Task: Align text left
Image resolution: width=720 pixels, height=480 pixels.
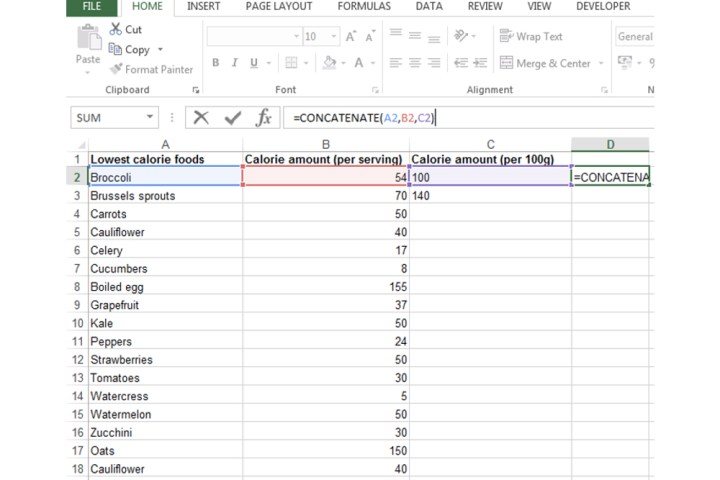Action: 395,62
